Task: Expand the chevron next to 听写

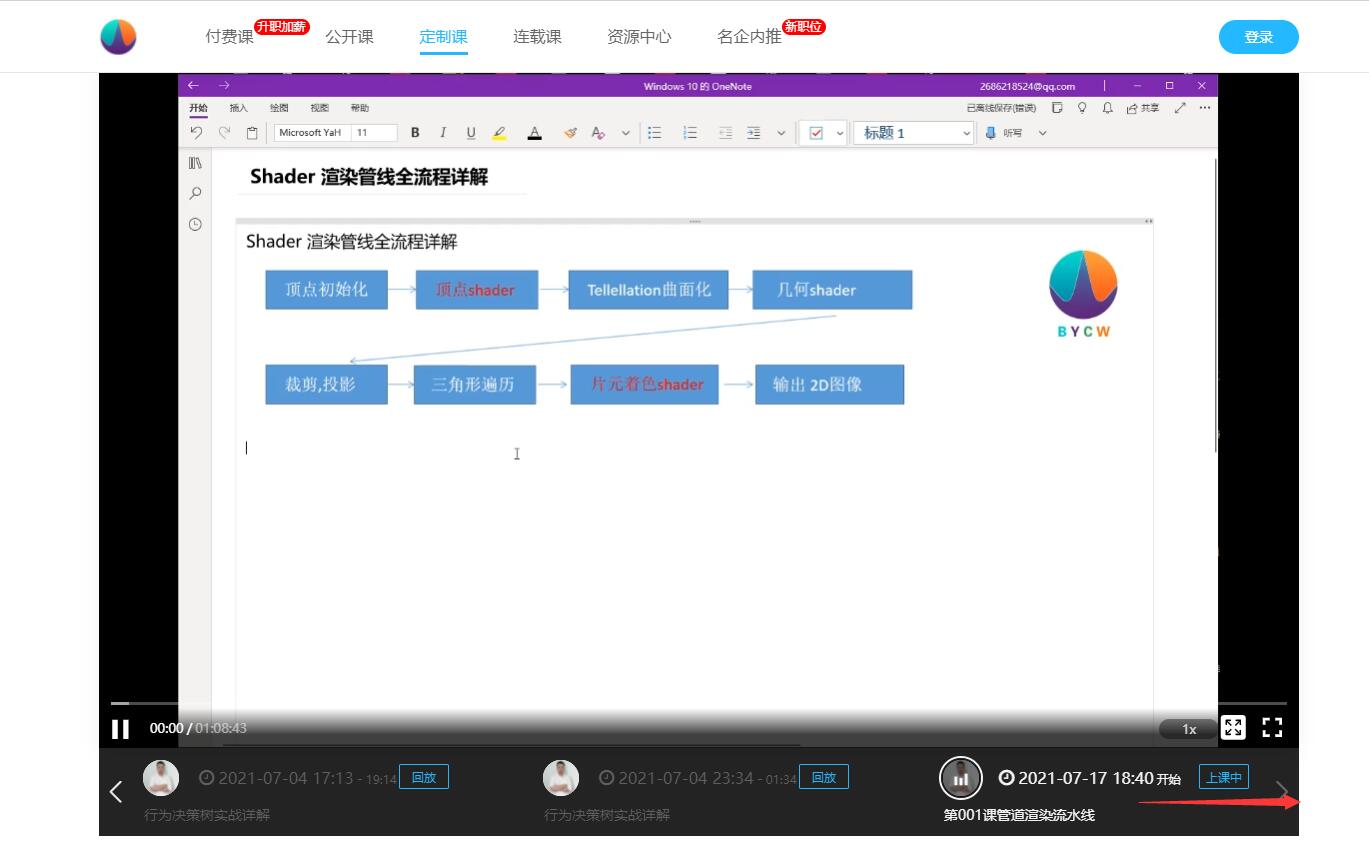Action: [1042, 133]
